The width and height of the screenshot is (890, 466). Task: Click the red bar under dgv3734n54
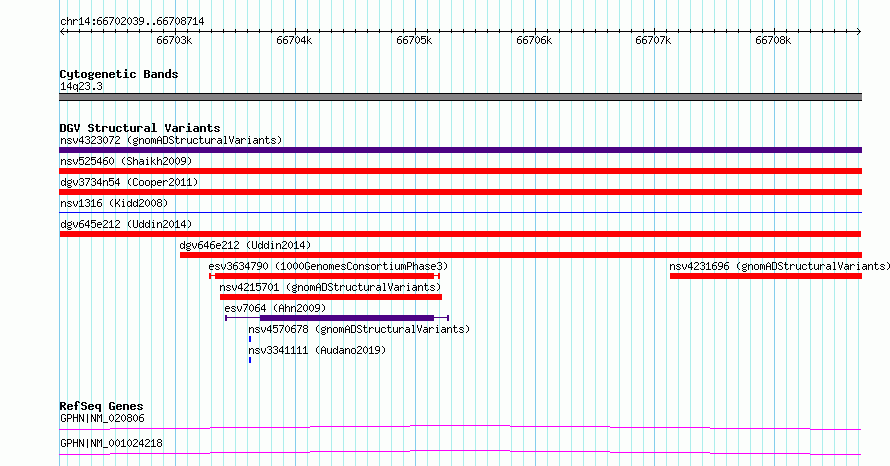coord(460,192)
